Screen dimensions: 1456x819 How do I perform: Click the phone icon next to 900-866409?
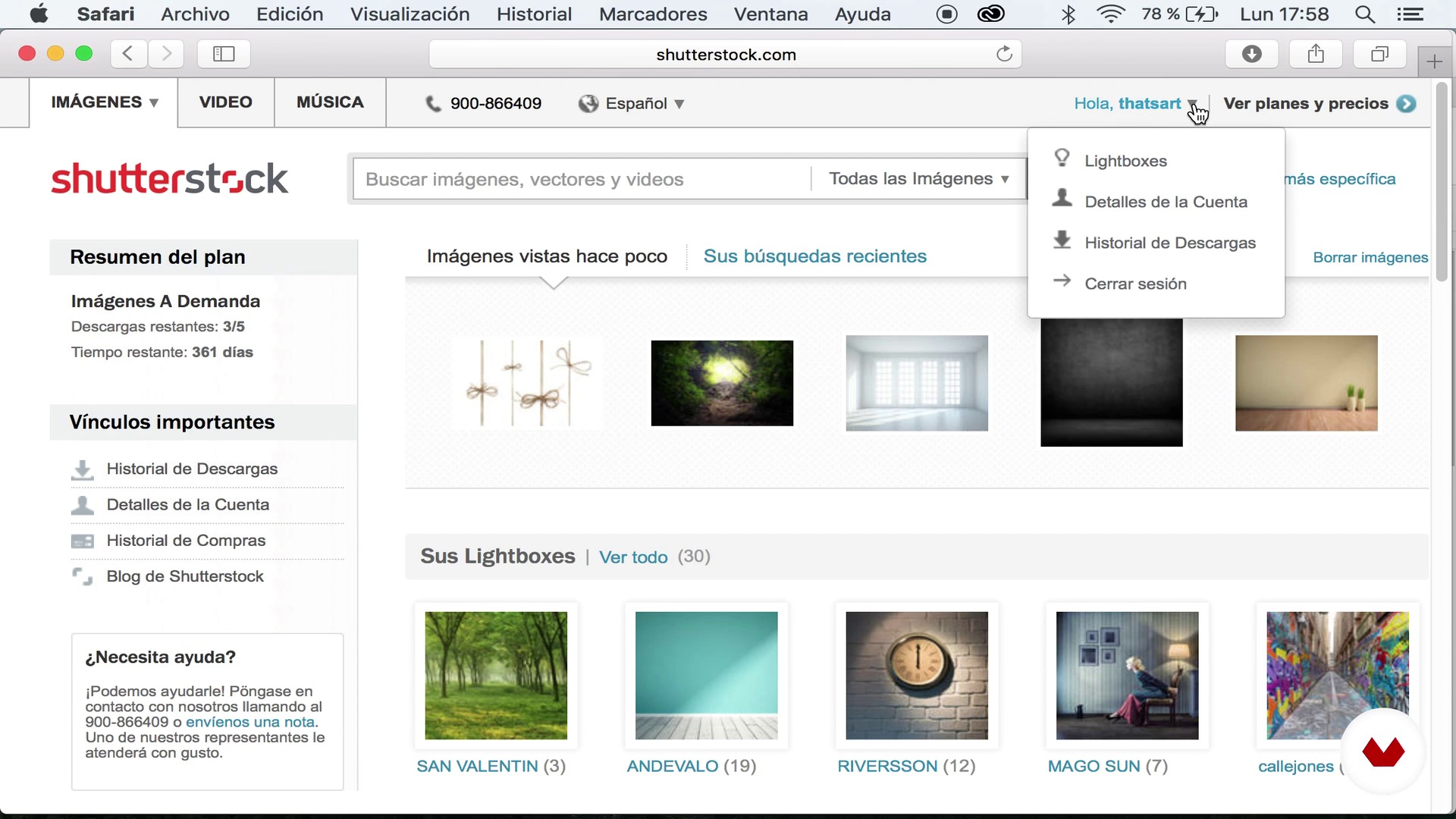(433, 104)
